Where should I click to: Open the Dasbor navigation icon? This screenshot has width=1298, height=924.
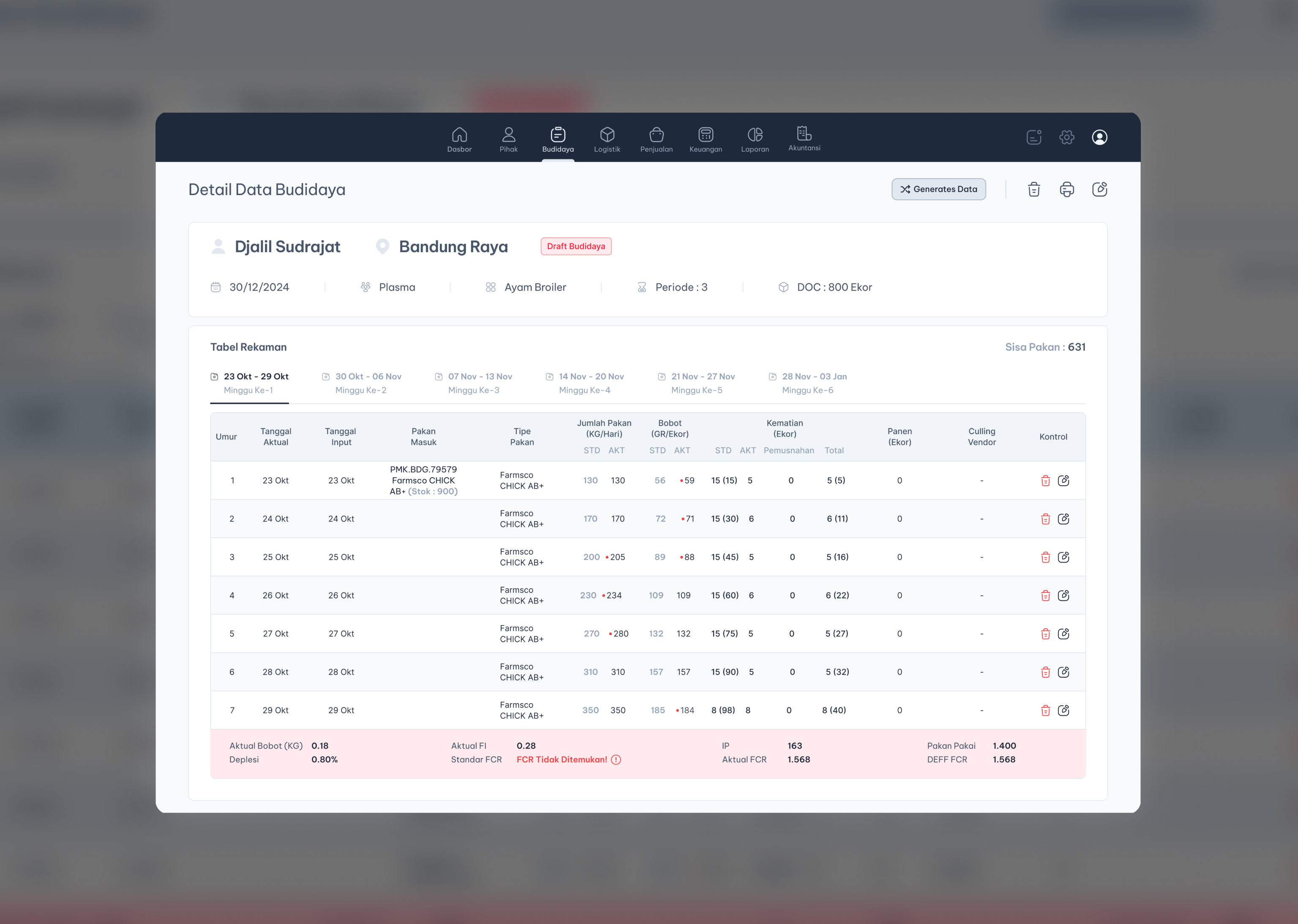click(459, 138)
